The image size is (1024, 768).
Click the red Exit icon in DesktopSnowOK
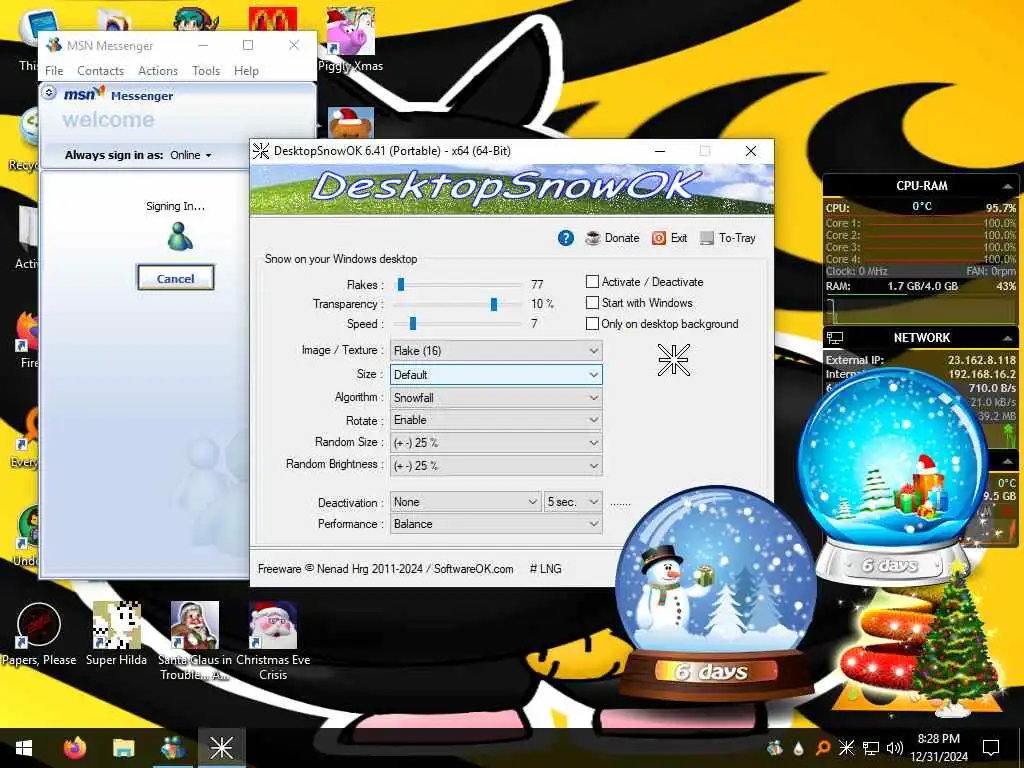click(659, 238)
